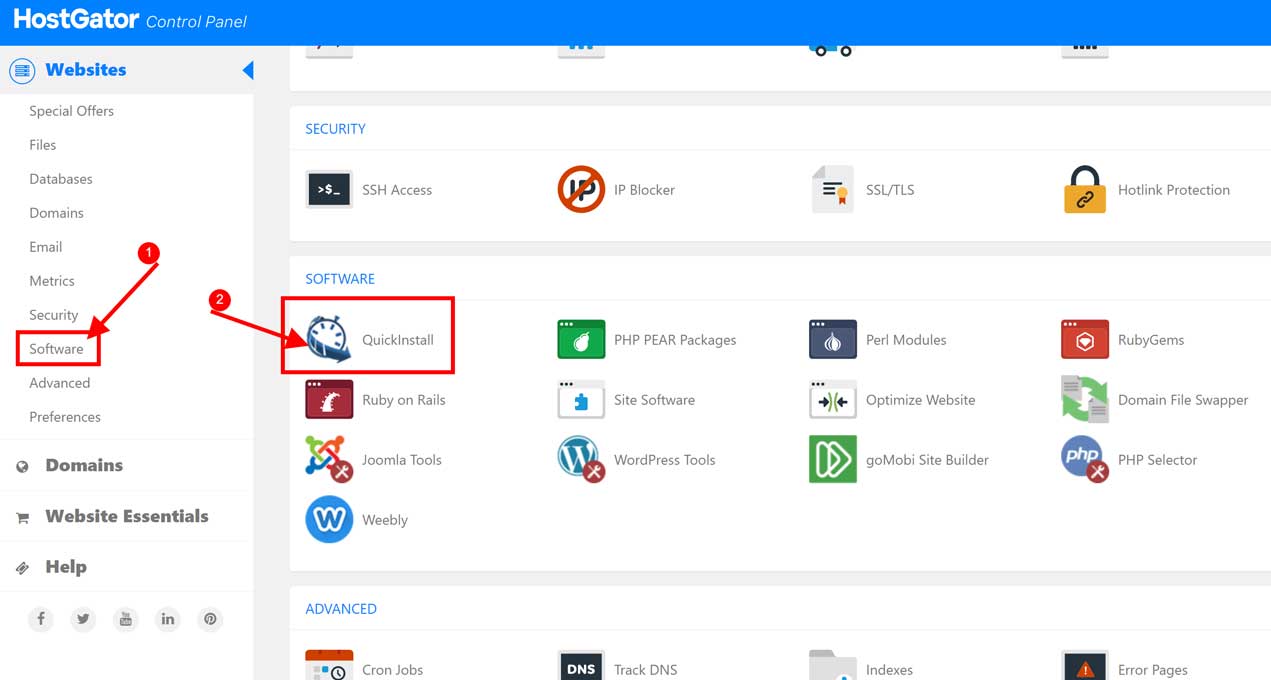This screenshot has height=680, width=1271.
Task: Expand the Website Essentials sidebar section
Action: click(126, 516)
